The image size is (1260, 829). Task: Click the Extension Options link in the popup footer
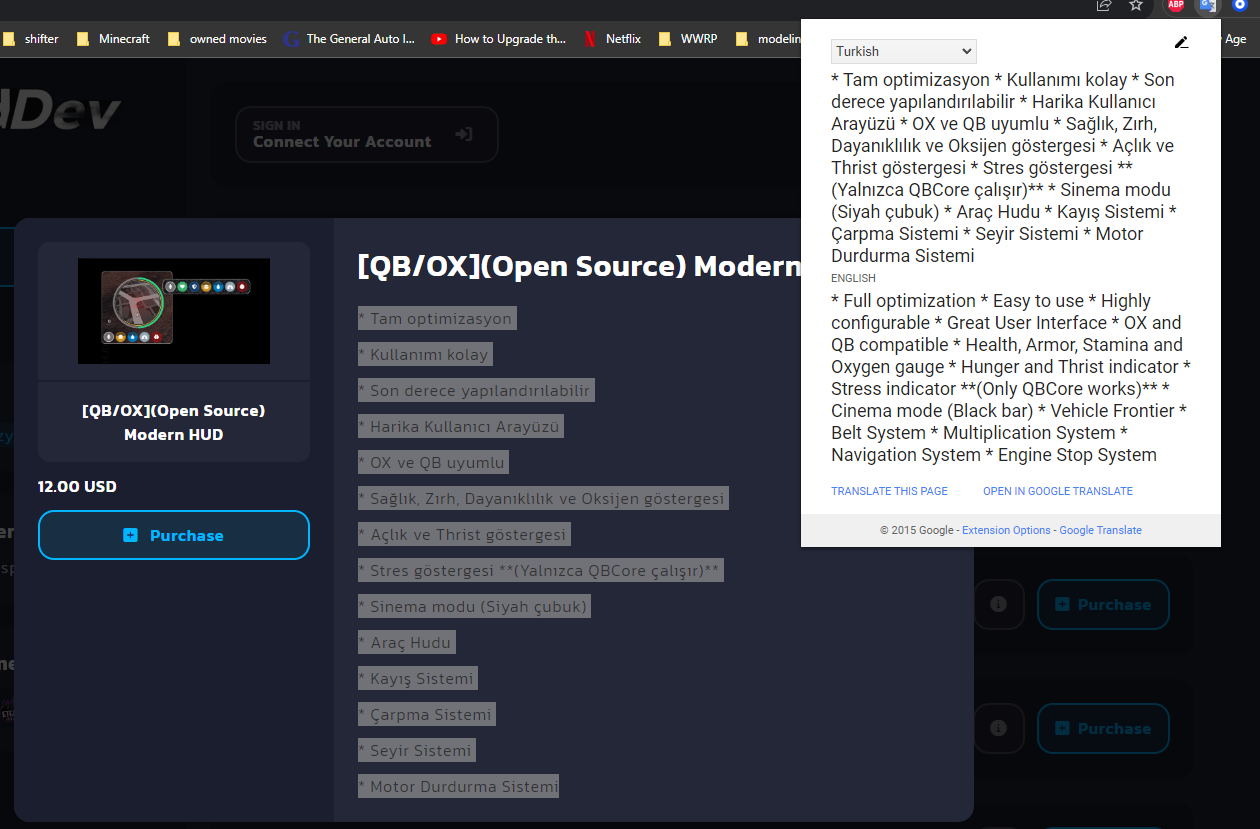pyautogui.click(x=1005, y=530)
